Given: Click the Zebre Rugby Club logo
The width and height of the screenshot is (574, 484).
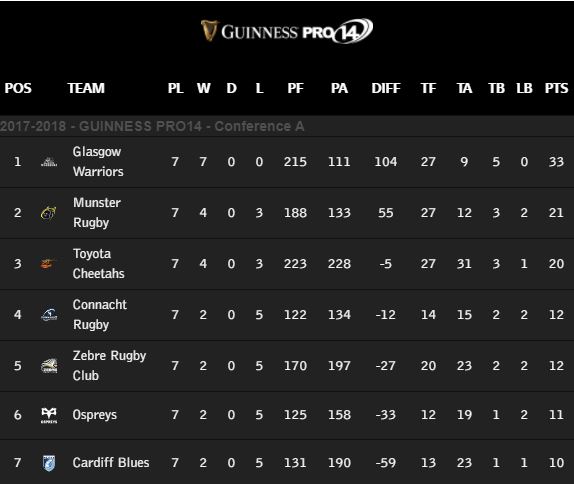Looking at the screenshot, I should (49, 366).
